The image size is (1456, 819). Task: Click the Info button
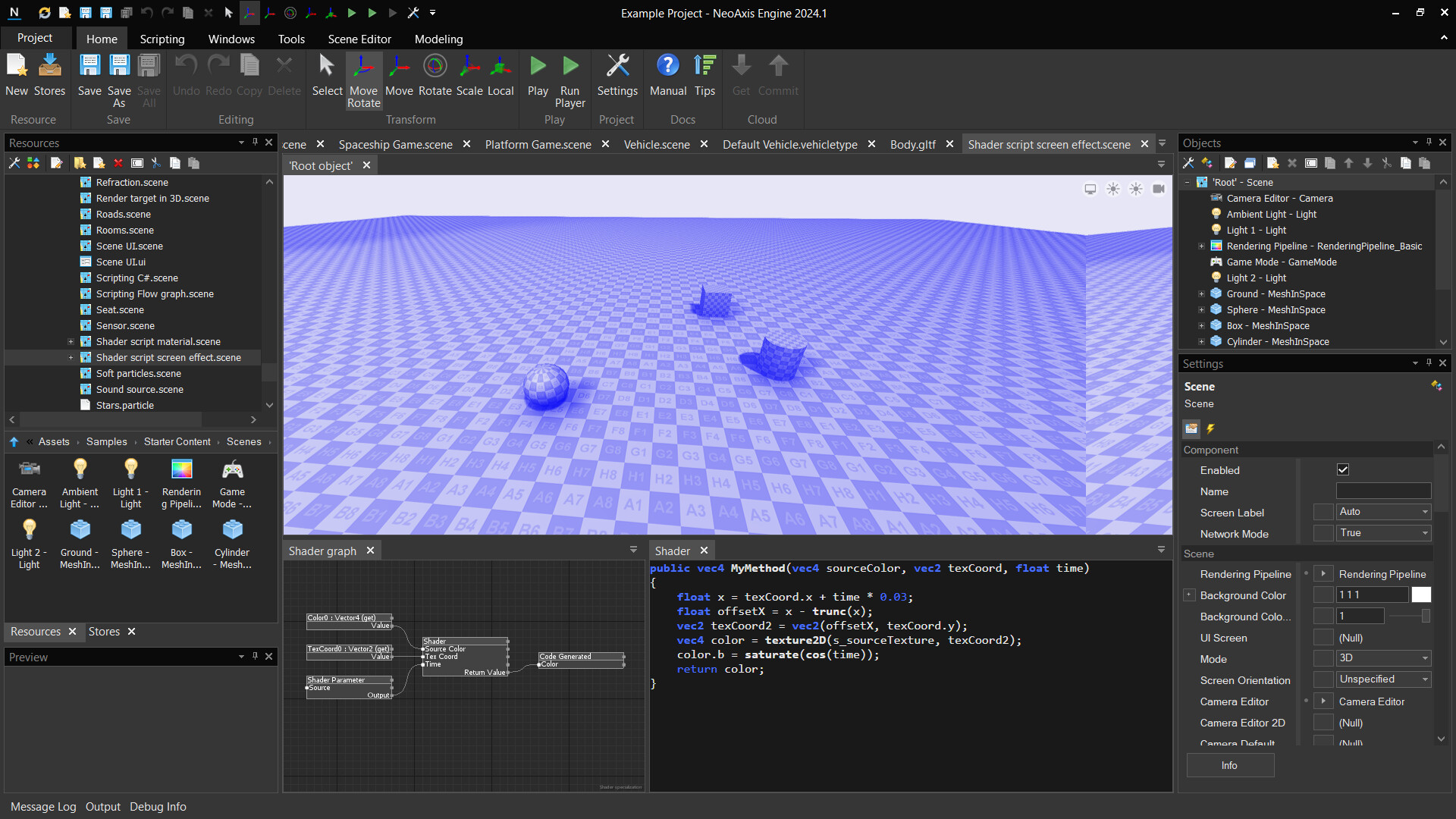tap(1229, 765)
